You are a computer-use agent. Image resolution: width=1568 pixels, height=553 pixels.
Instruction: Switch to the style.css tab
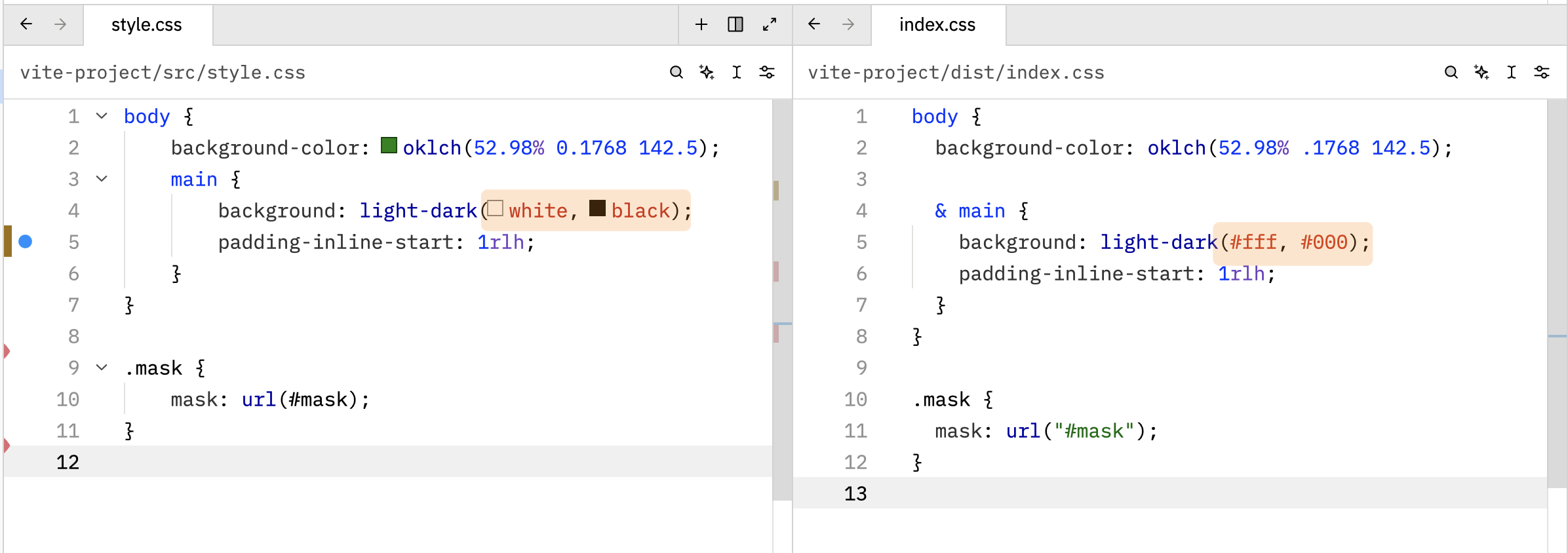pyautogui.click(x=147, y=25)
